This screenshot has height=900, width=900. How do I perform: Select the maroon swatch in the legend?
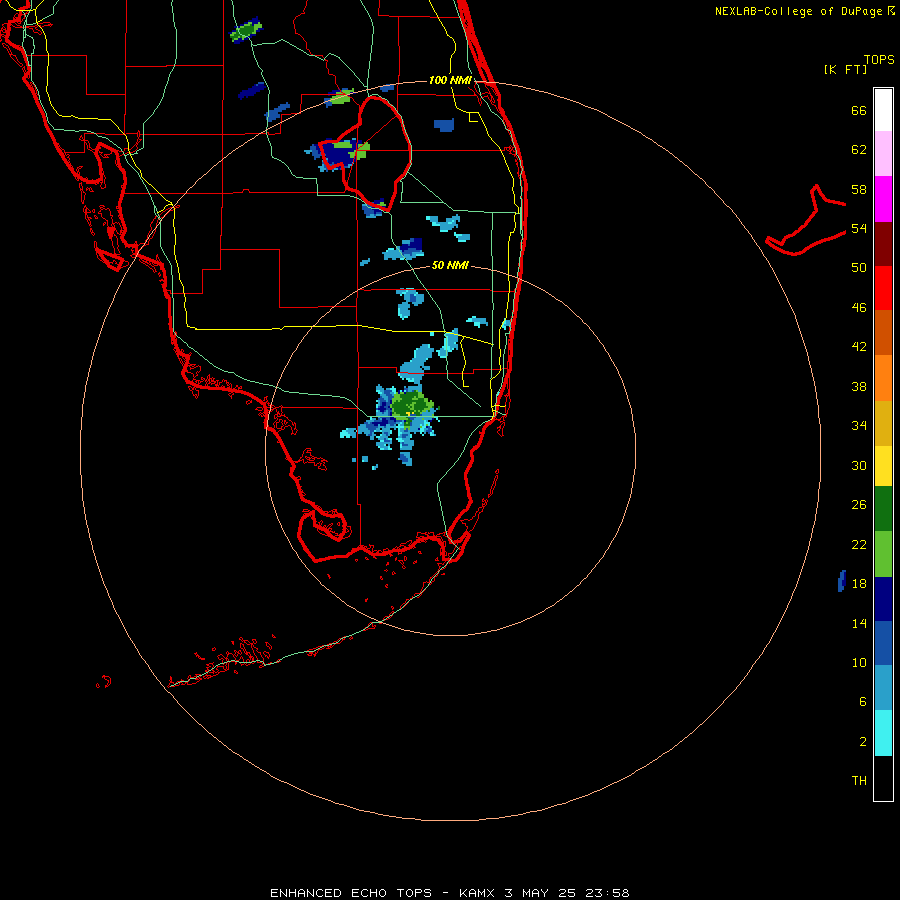tap(883, 244)
